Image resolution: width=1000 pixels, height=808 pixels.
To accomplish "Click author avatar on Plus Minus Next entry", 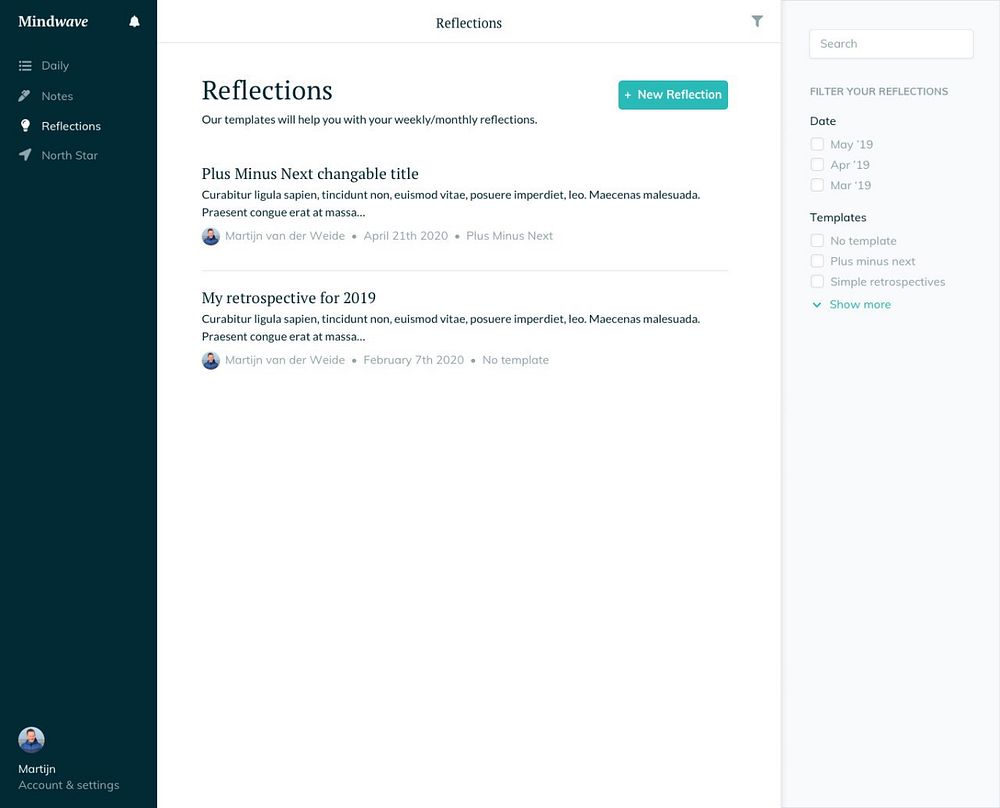I will tap(210, 236).
